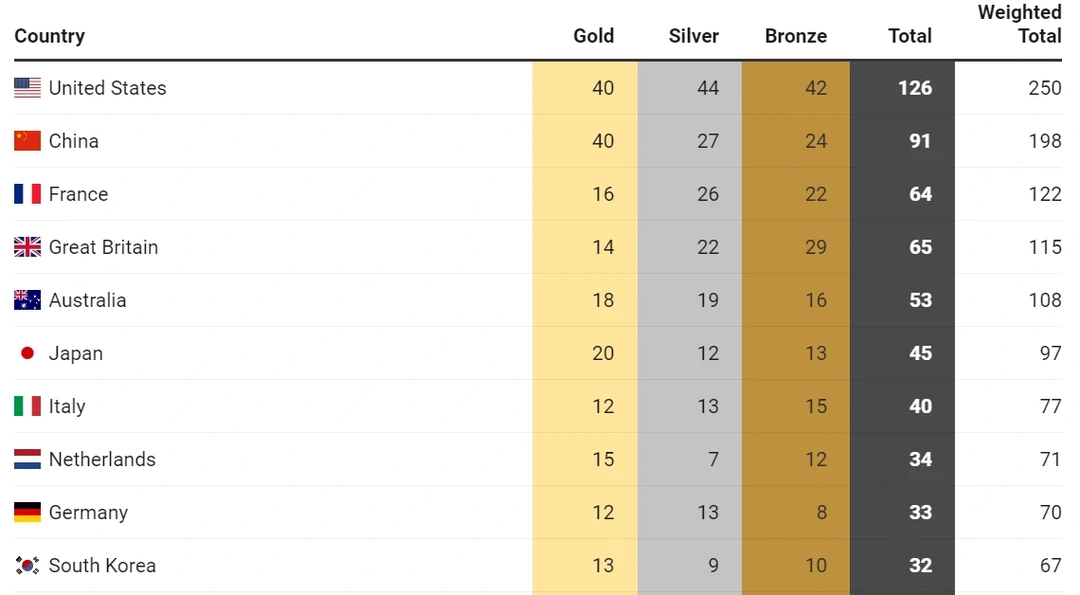This screenshot has height=595, width=1080.
Task: Click the Japan flag icon
Action: (x=27, y=353)
